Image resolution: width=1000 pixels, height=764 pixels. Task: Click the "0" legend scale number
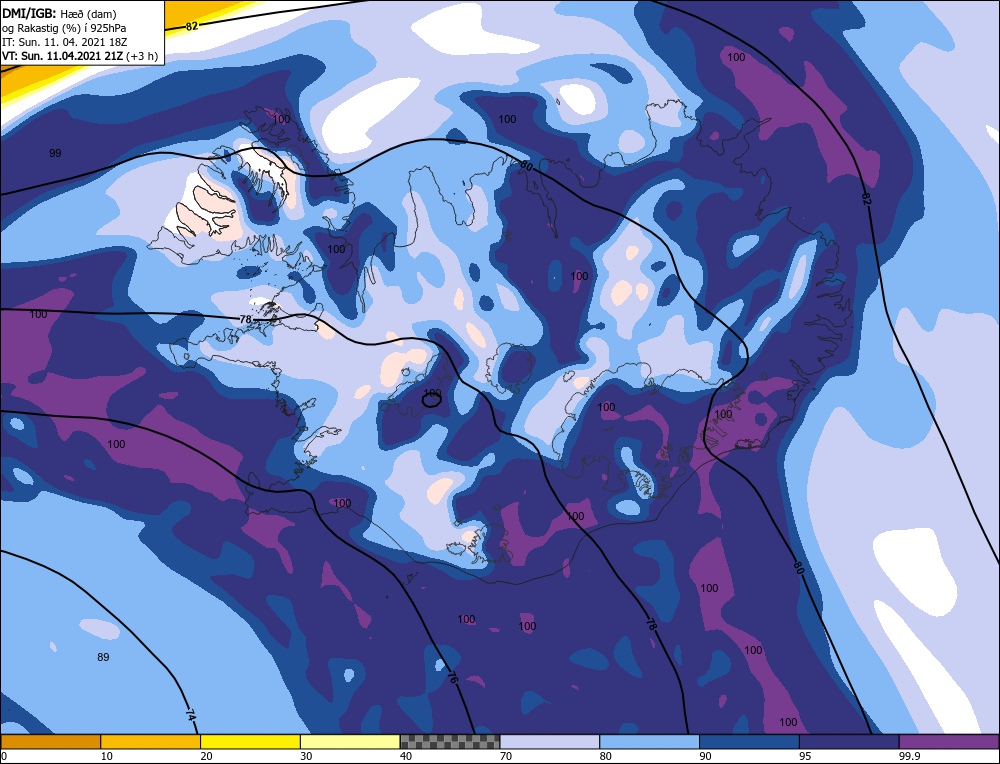(4, 756)
